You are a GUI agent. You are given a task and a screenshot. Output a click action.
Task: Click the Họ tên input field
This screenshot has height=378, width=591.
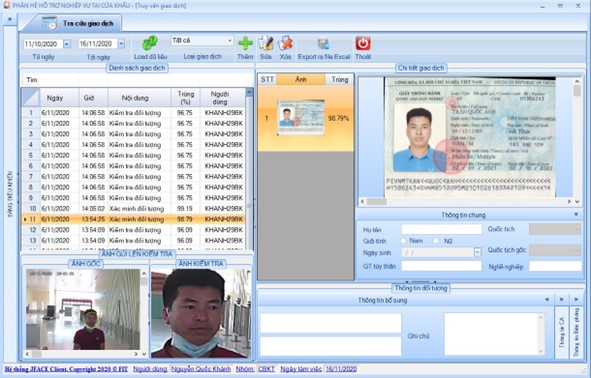point(441,229)
